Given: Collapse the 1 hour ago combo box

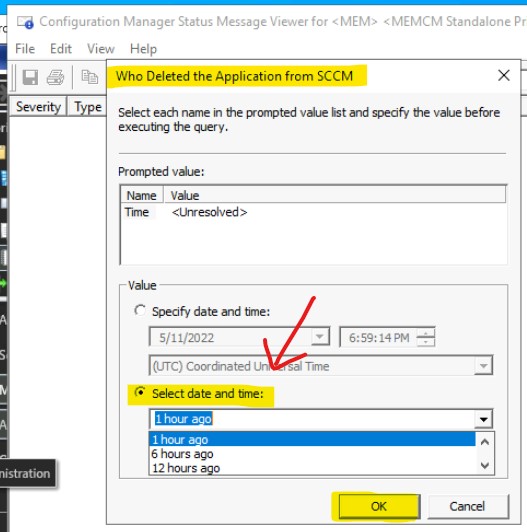Looking at the screenshot, I should pyautogui.click(x=484, y=419).
